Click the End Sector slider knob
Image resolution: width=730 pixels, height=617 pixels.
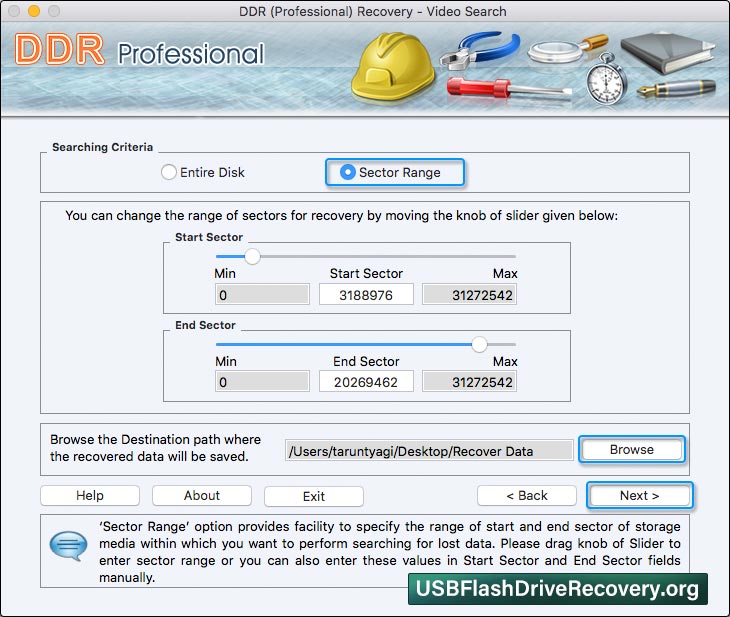pos(479,345)
